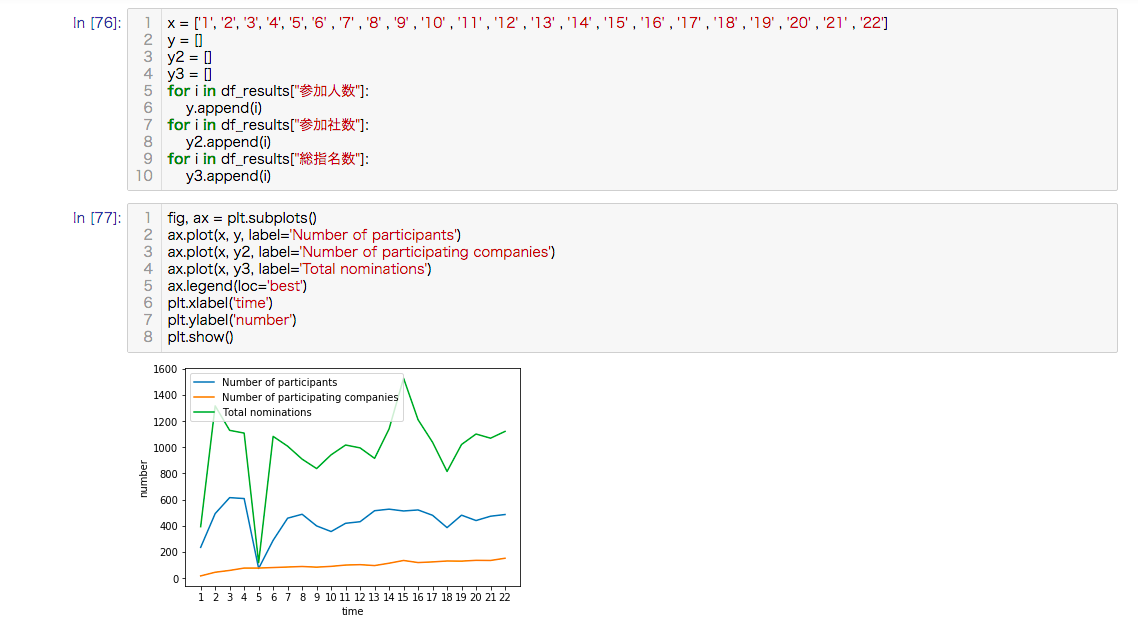Click the line 'y2.append(i)'
This screenshot has height=626, width=1138.
[228, 142]
